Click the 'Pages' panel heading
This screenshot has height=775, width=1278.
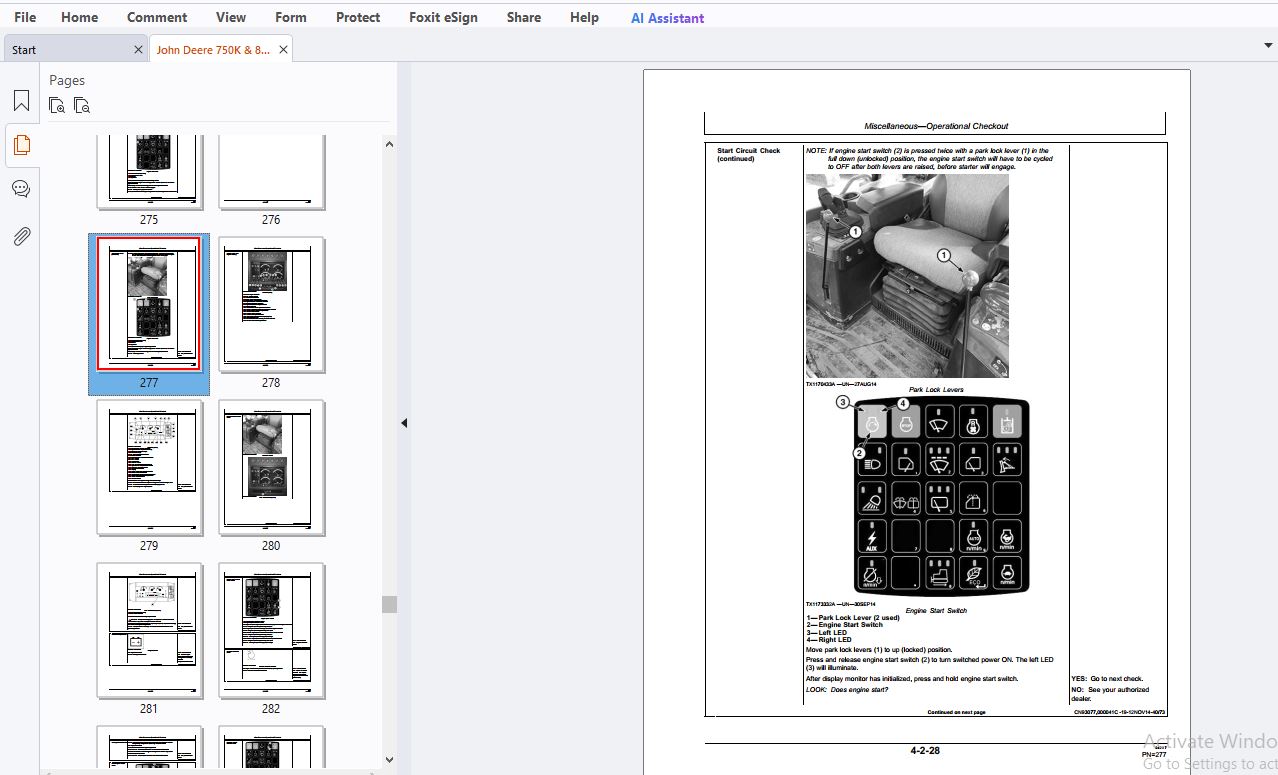67,80
